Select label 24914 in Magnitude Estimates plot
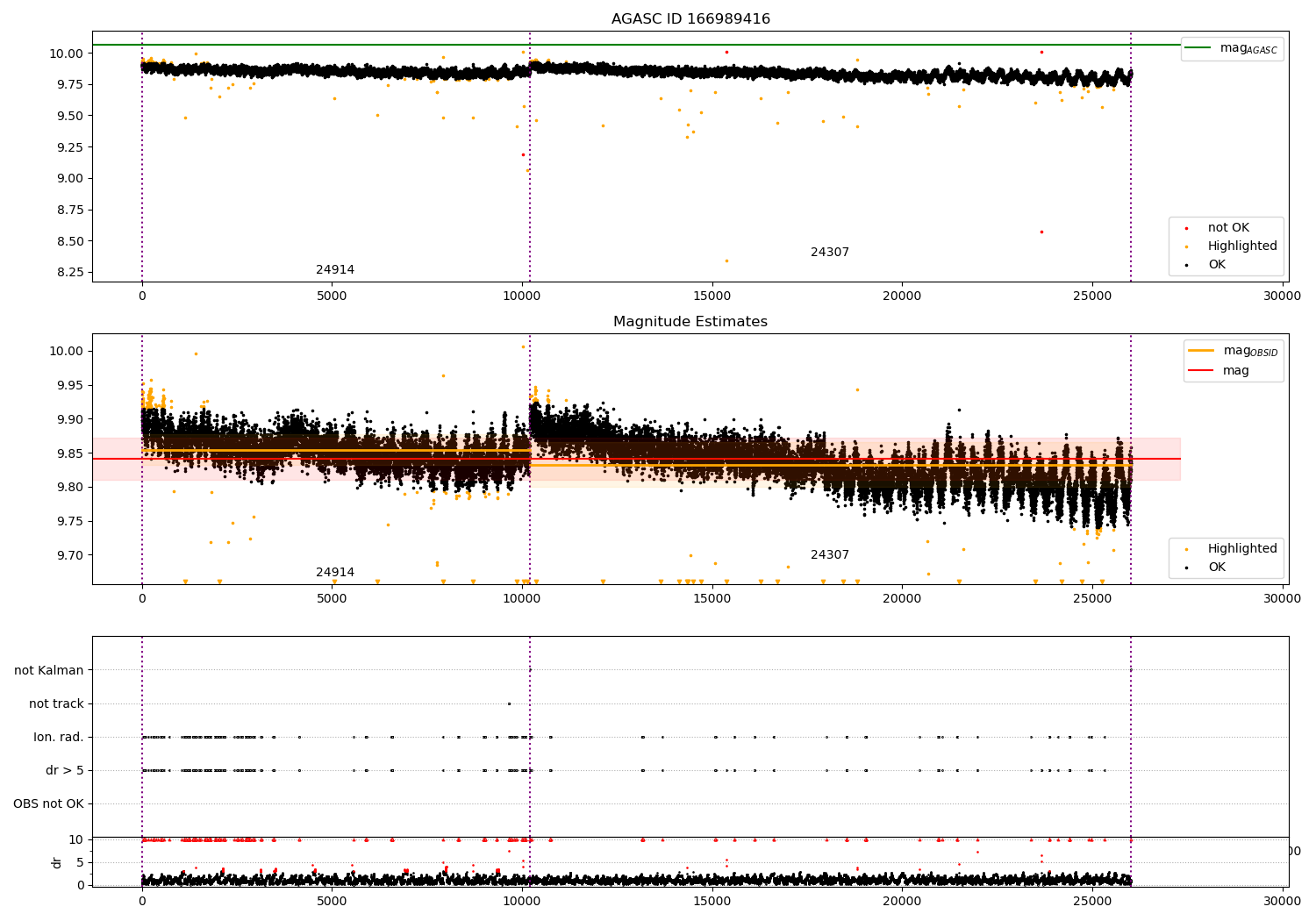The width and height of the screenshot is (1316, 921). click(x=335, y=573)
